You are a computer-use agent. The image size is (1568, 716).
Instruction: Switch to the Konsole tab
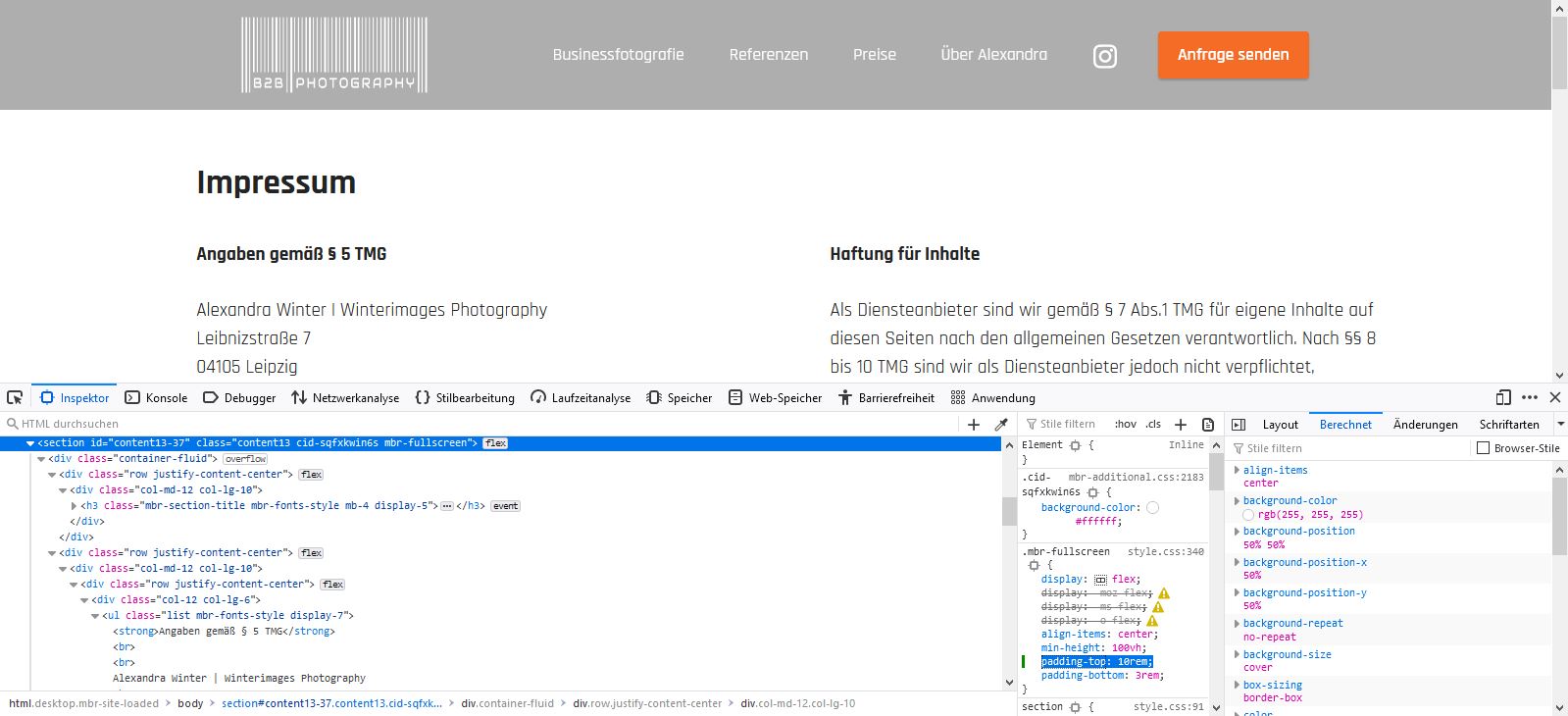coord(156,398)
